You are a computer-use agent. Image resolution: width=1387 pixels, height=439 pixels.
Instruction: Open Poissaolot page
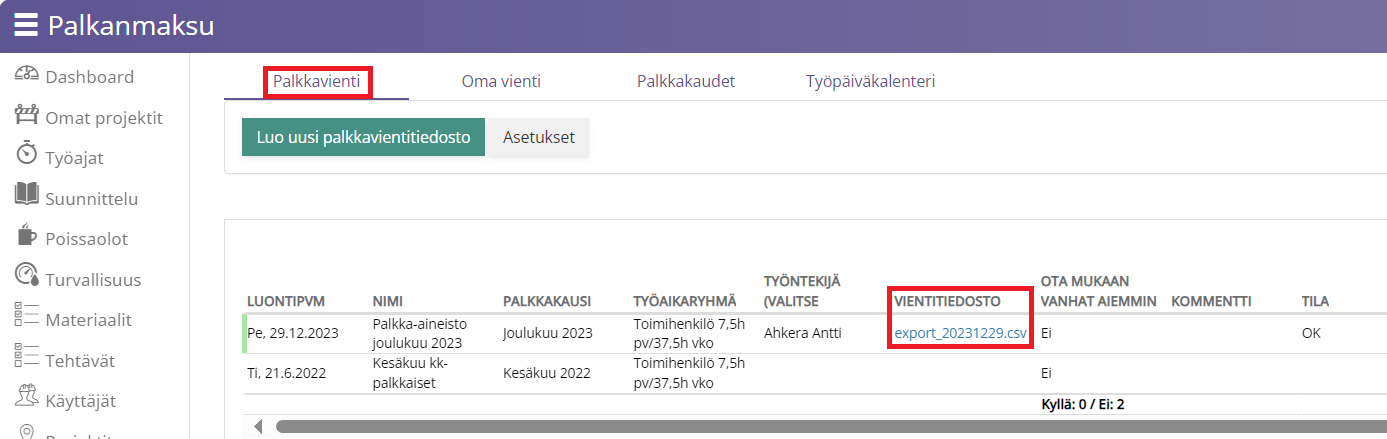pos(87,239)
